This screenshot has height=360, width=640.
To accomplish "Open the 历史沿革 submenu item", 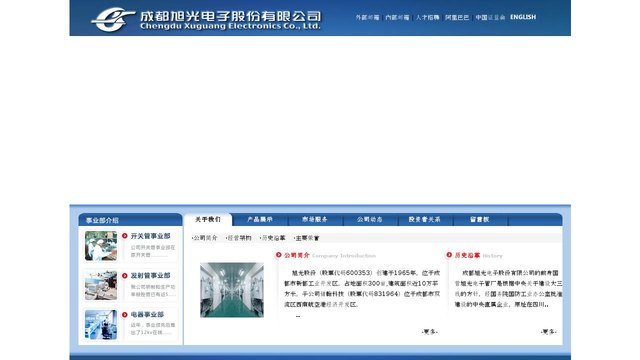I will pyautogui.click(x=273, y=238).
